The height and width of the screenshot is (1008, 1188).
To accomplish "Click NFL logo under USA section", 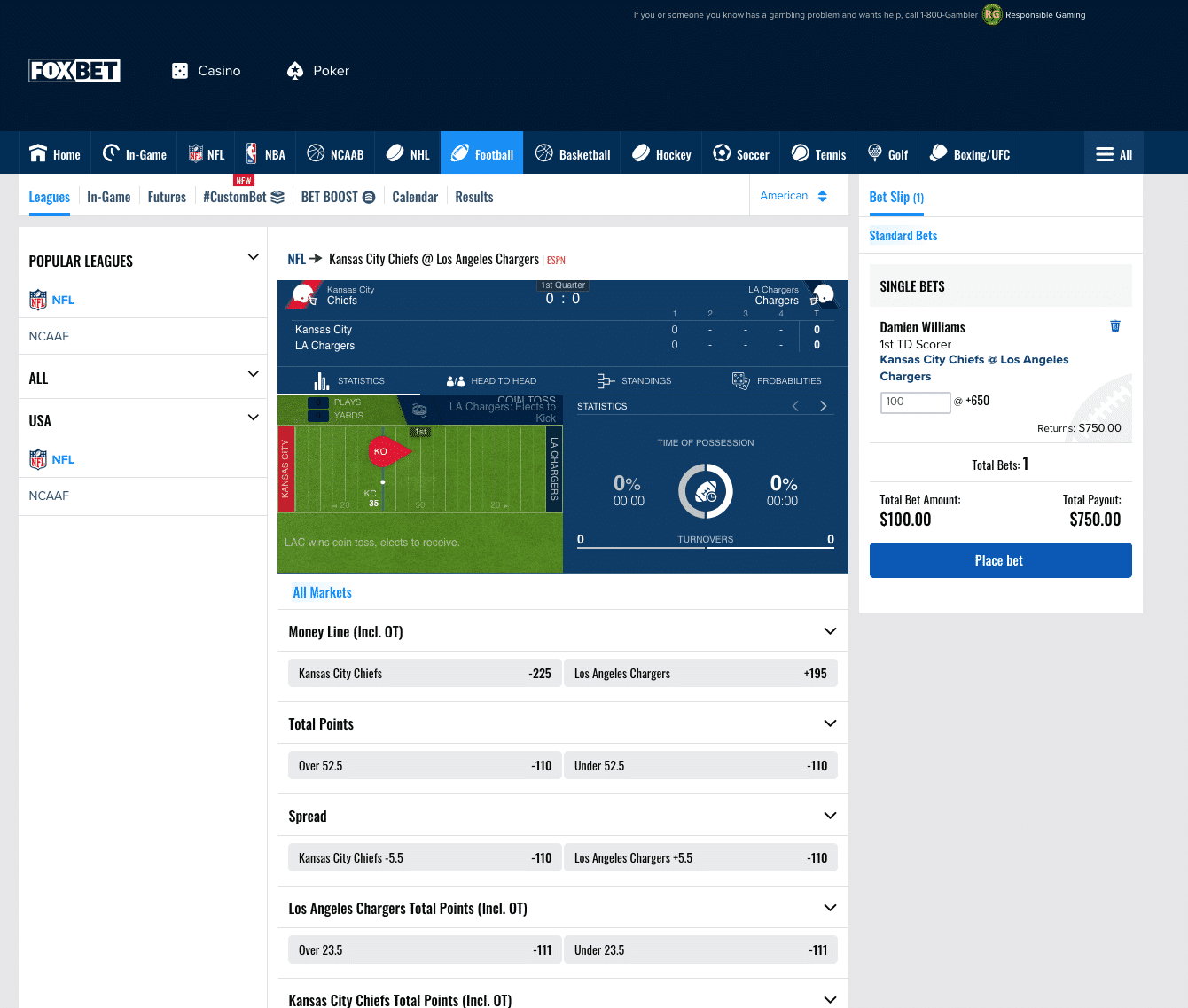I will (38, 459).
